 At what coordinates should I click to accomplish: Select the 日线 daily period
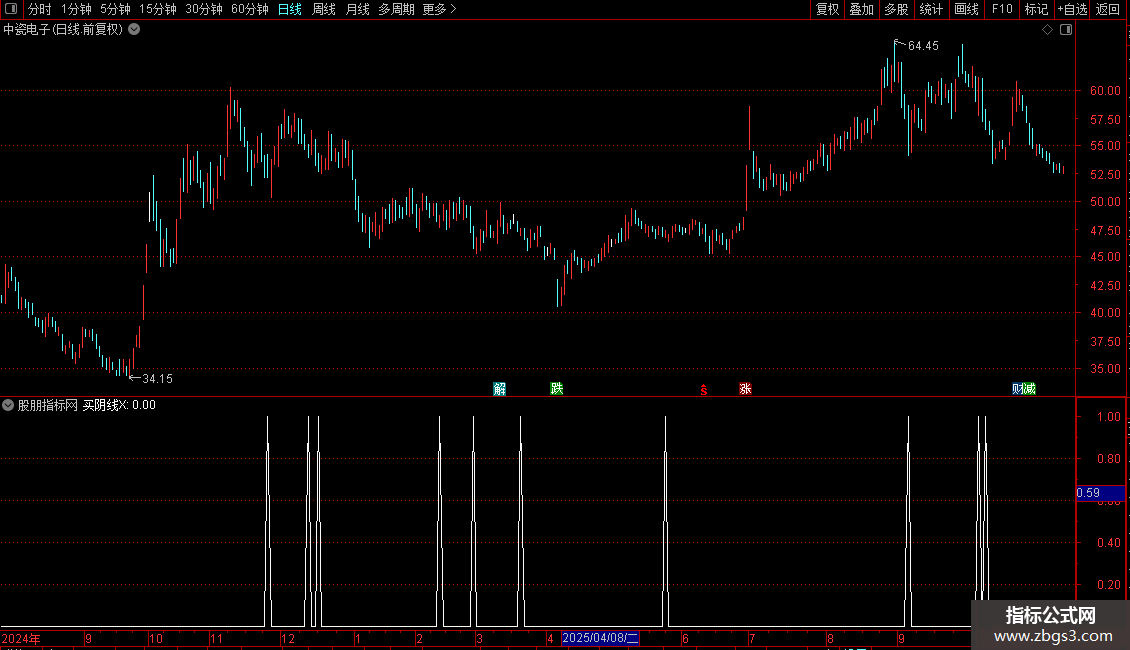[x=290, y=9]
